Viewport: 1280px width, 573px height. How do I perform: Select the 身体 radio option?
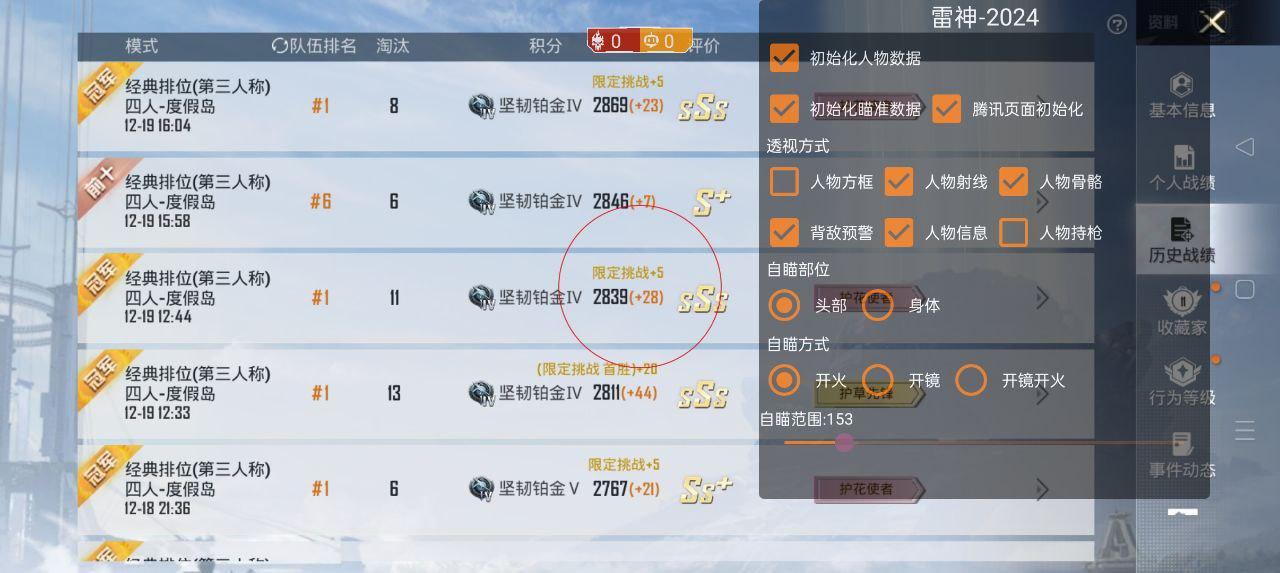[878, 305]
